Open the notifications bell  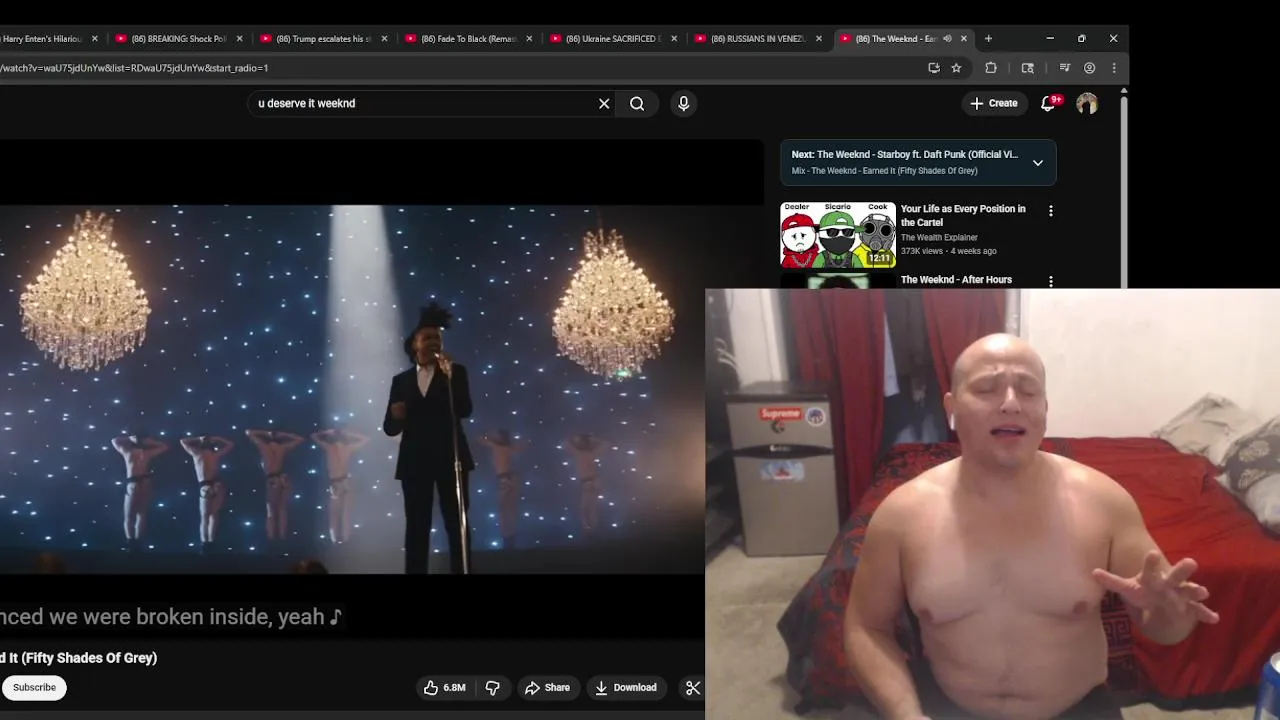tap(1049, 103)
